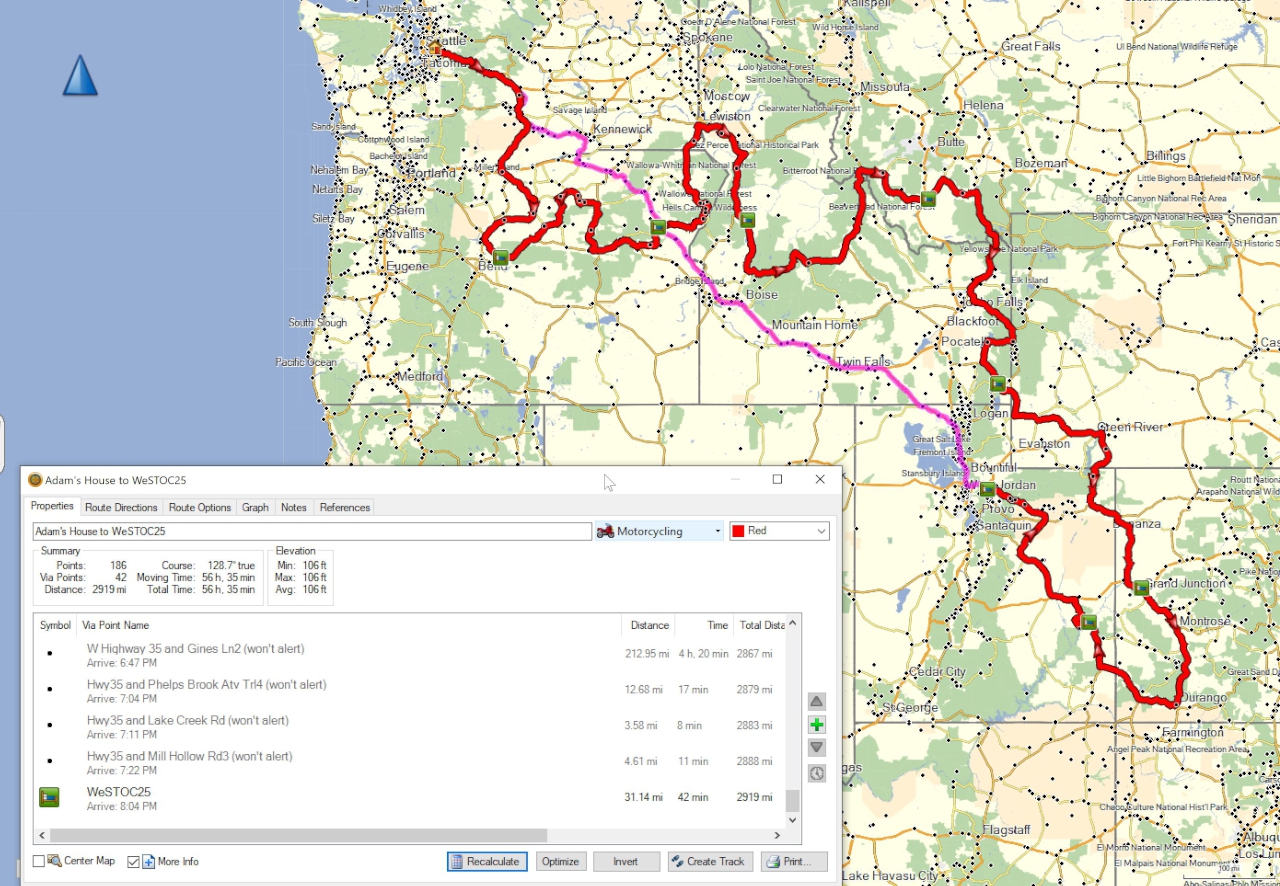Click the blue north compass arrow on map

(80, 76)
